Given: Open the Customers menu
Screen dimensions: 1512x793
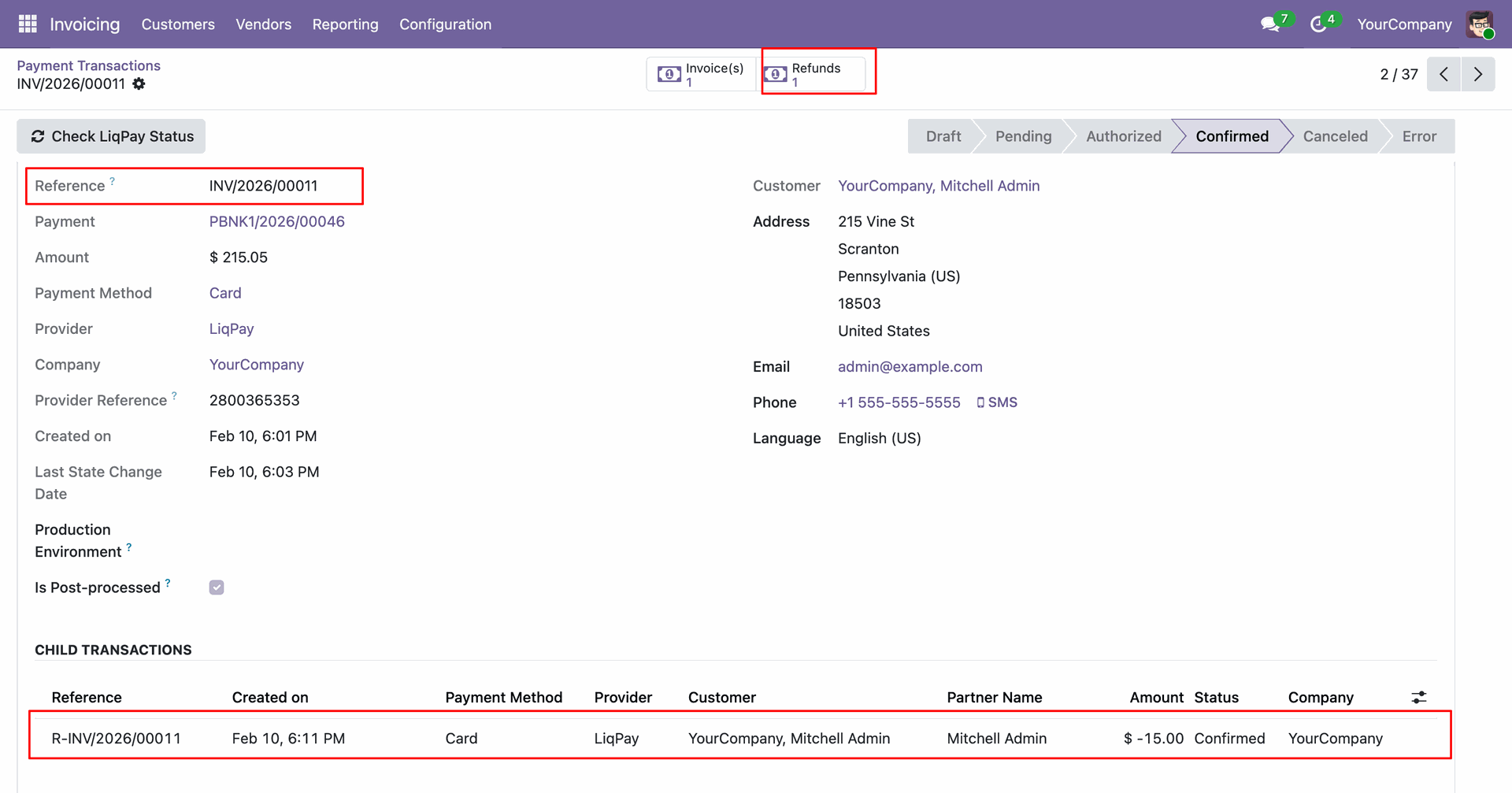Looking at the screenshot, I should 178,24.
